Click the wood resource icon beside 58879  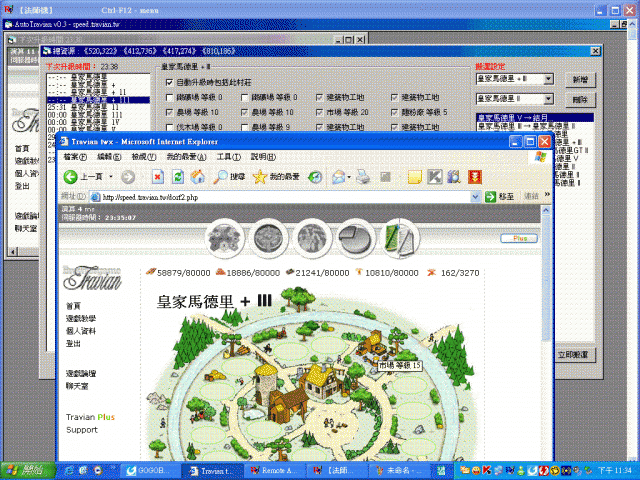pos(151,272)
